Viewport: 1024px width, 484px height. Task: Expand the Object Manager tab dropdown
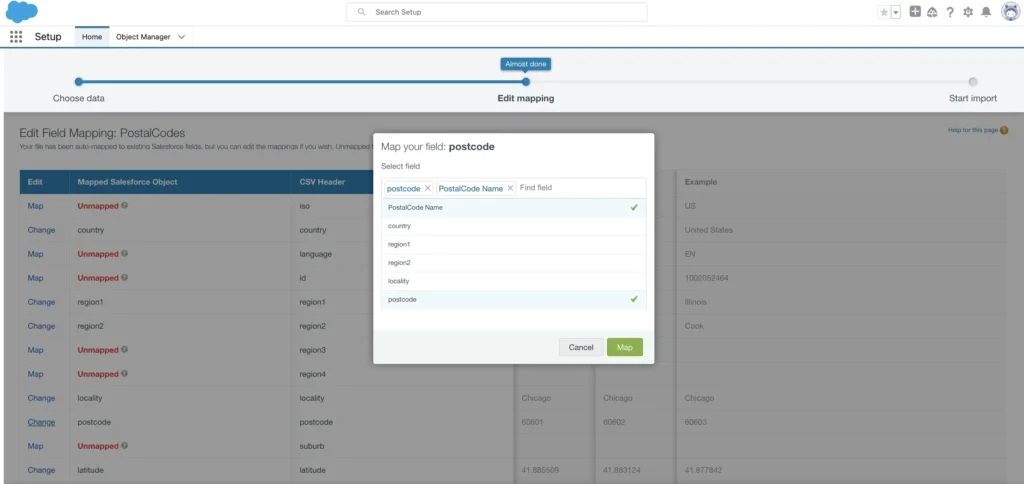point(181,37)
